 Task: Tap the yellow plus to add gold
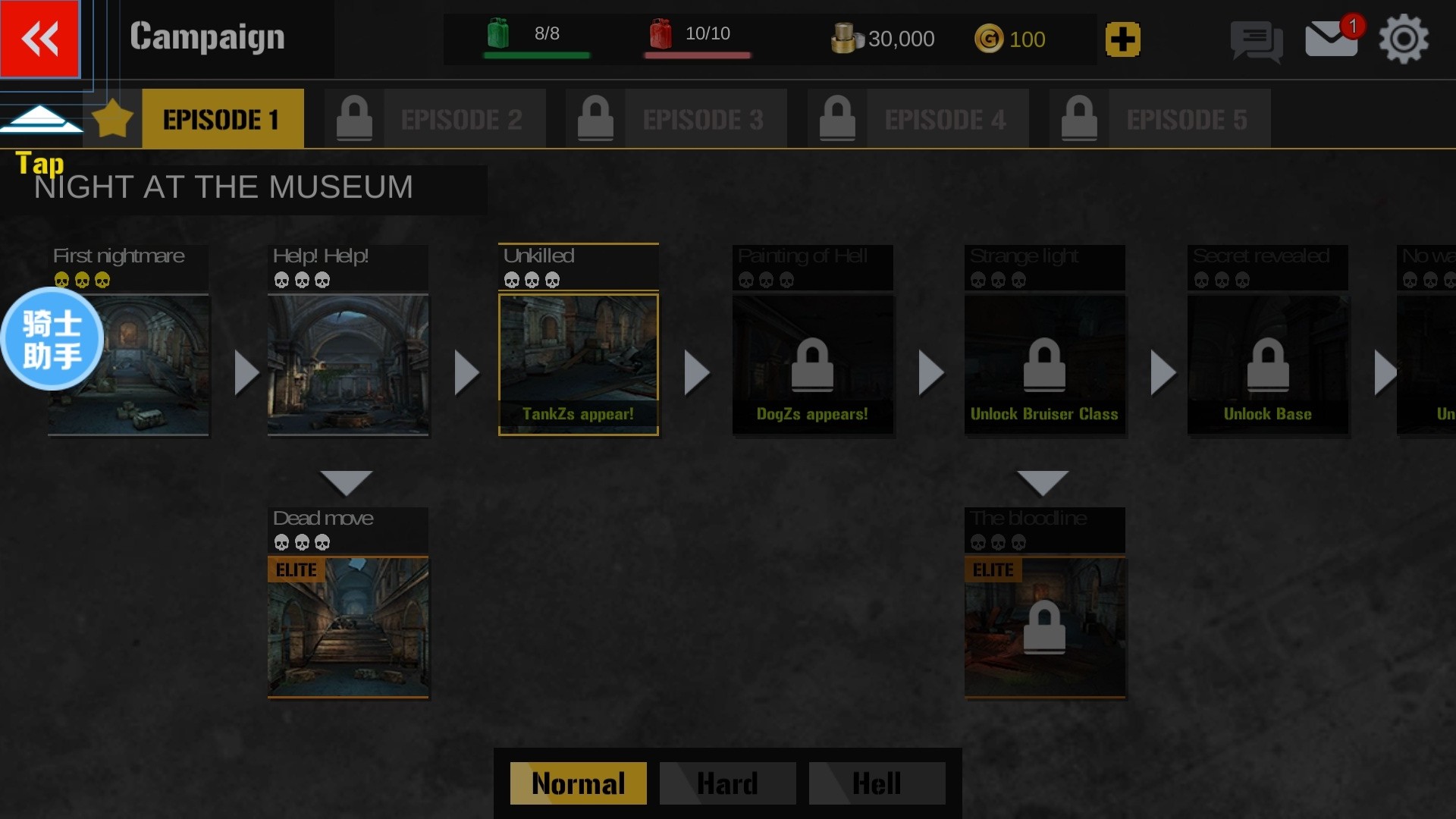click(1123, 39)
